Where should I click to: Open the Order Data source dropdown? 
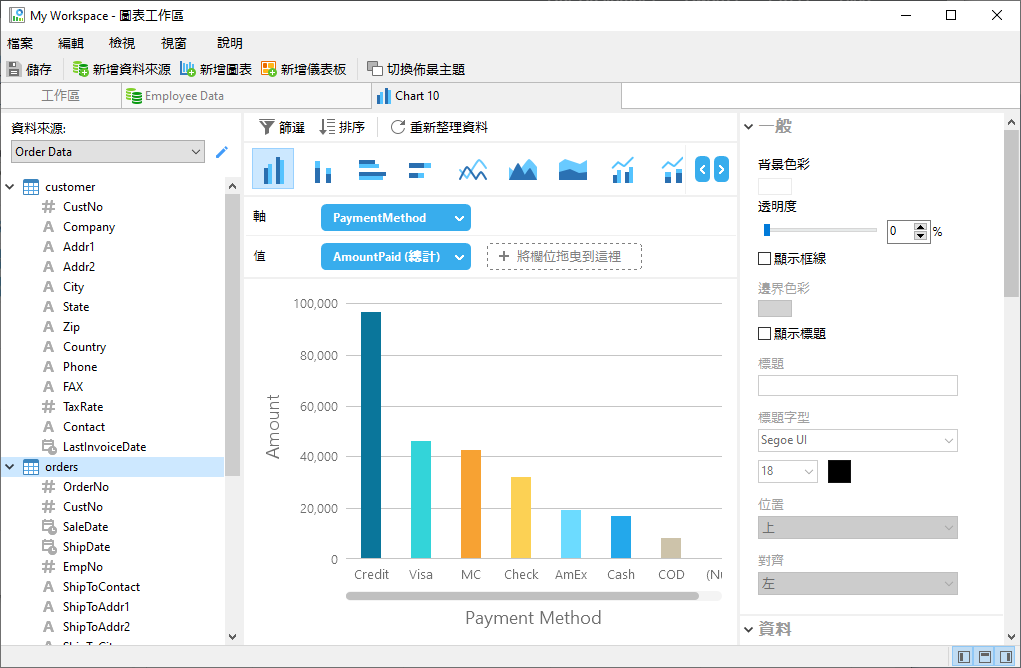(x=108, y=152)
